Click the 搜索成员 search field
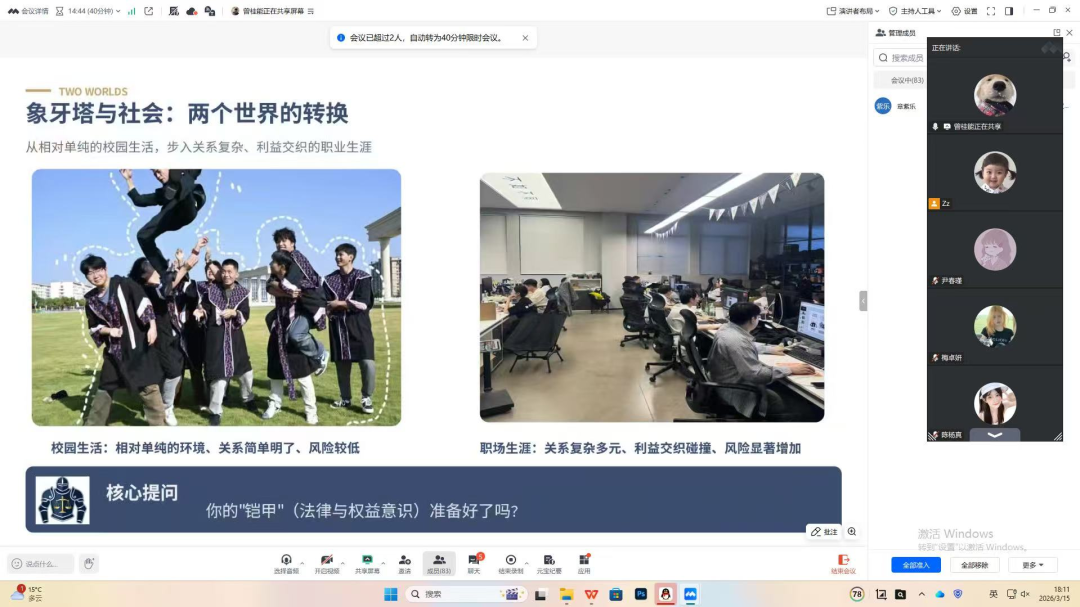The width and height of the screenshot is (1080, 607). pyautogui.click(x=905, y=58)
